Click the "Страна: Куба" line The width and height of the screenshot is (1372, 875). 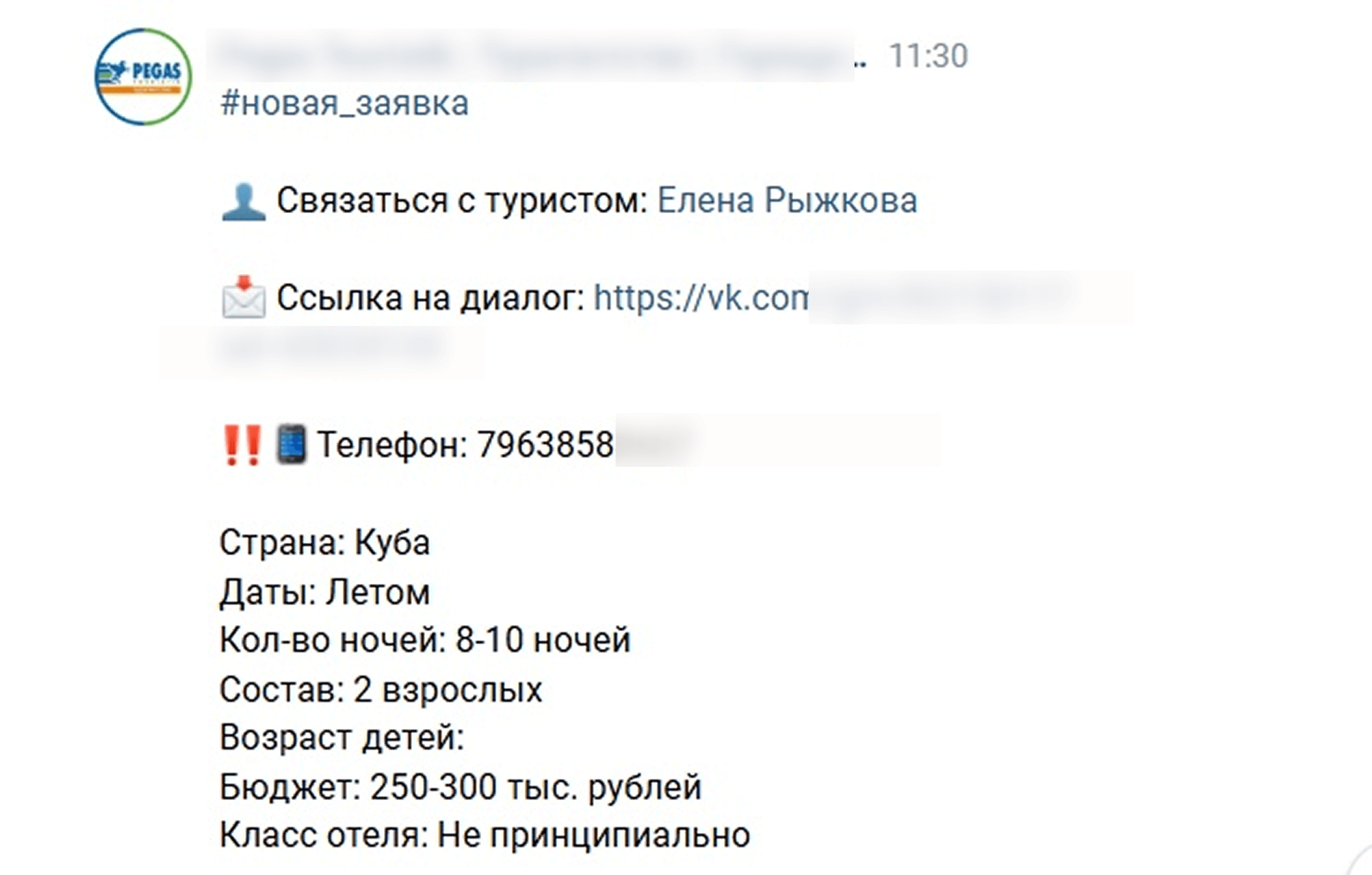click(325, 542)
